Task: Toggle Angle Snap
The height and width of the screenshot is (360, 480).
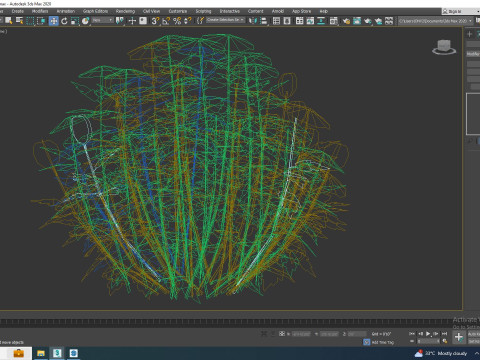Action: (x=166, y=21)
